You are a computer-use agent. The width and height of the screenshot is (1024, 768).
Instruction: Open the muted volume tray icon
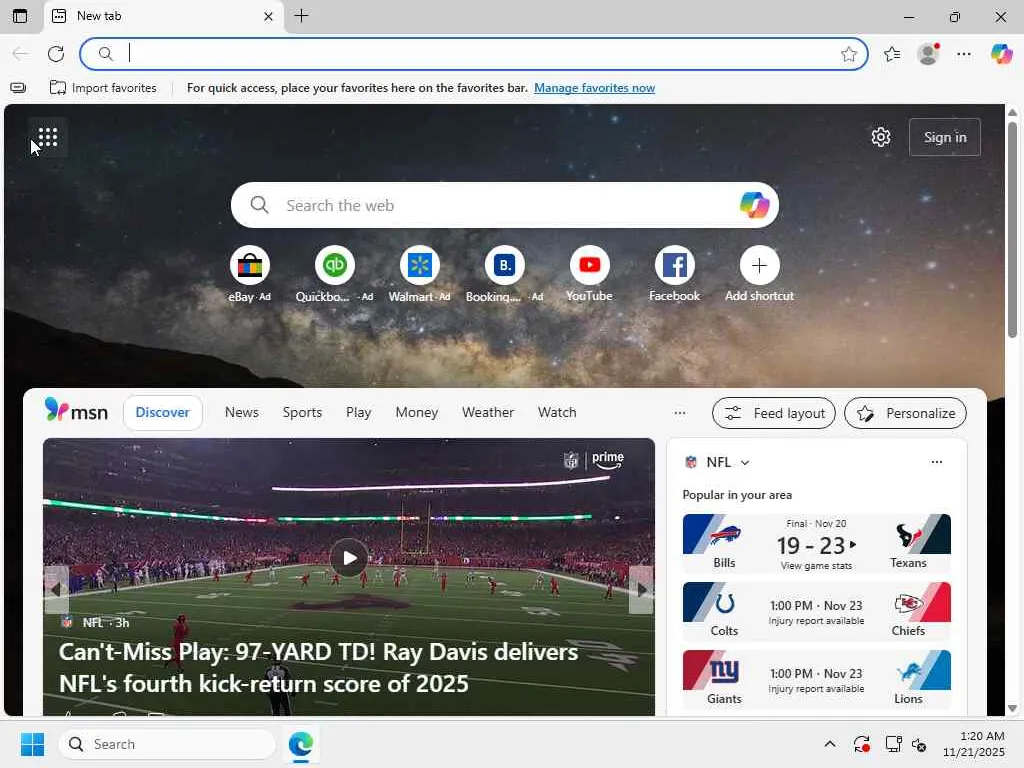tap(920, 744)
